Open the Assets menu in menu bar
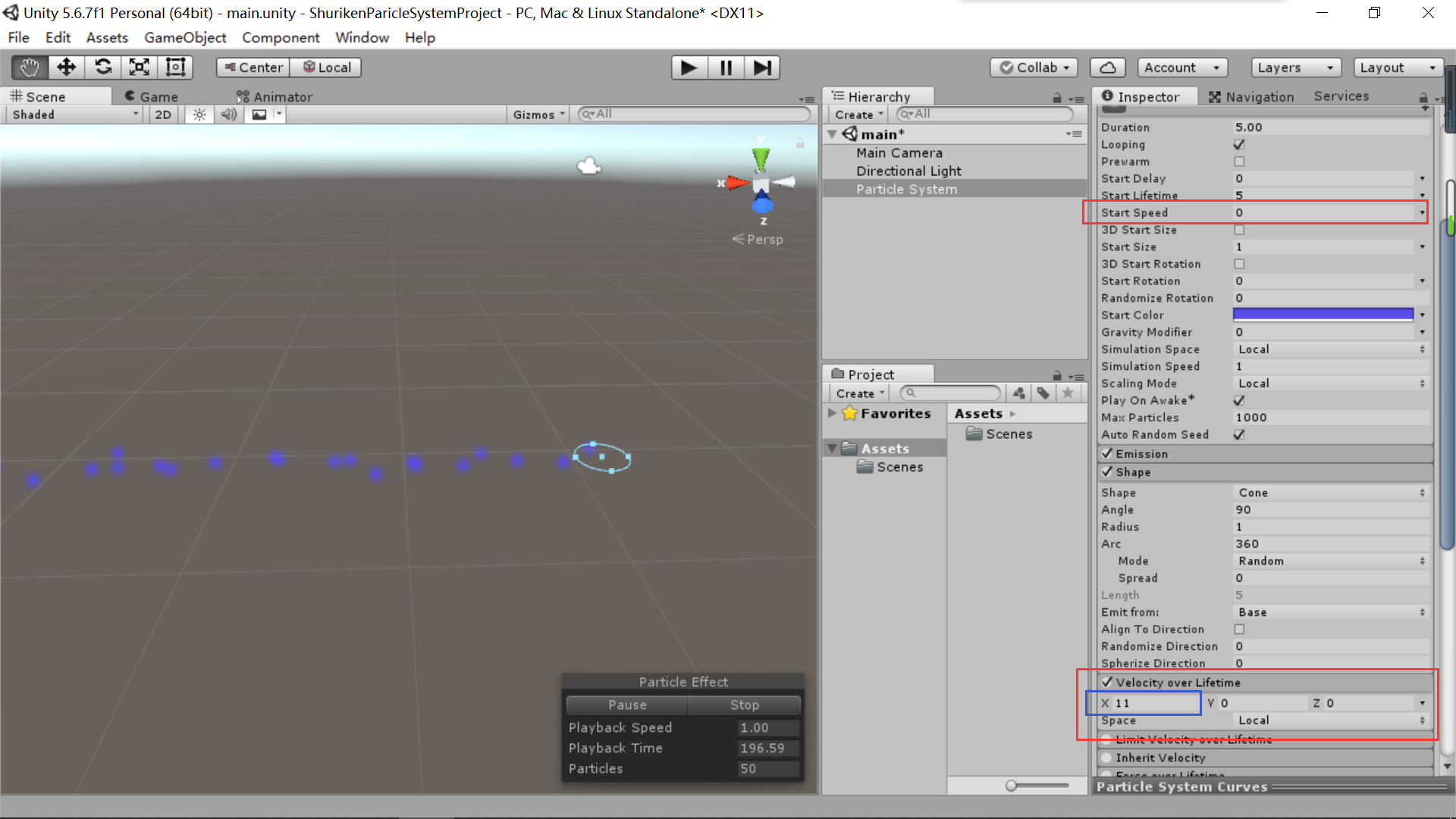 108,37
